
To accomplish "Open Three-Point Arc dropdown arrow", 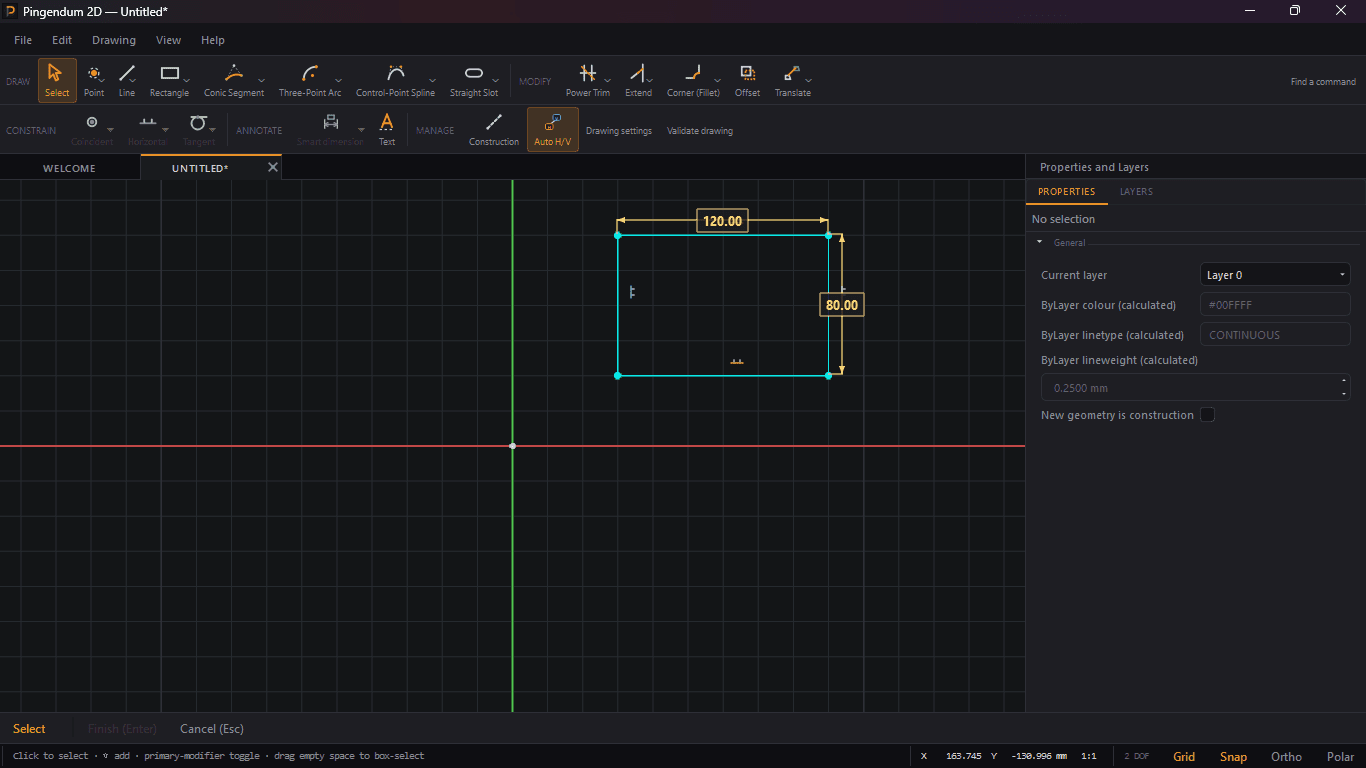I will tap(339, 80).
